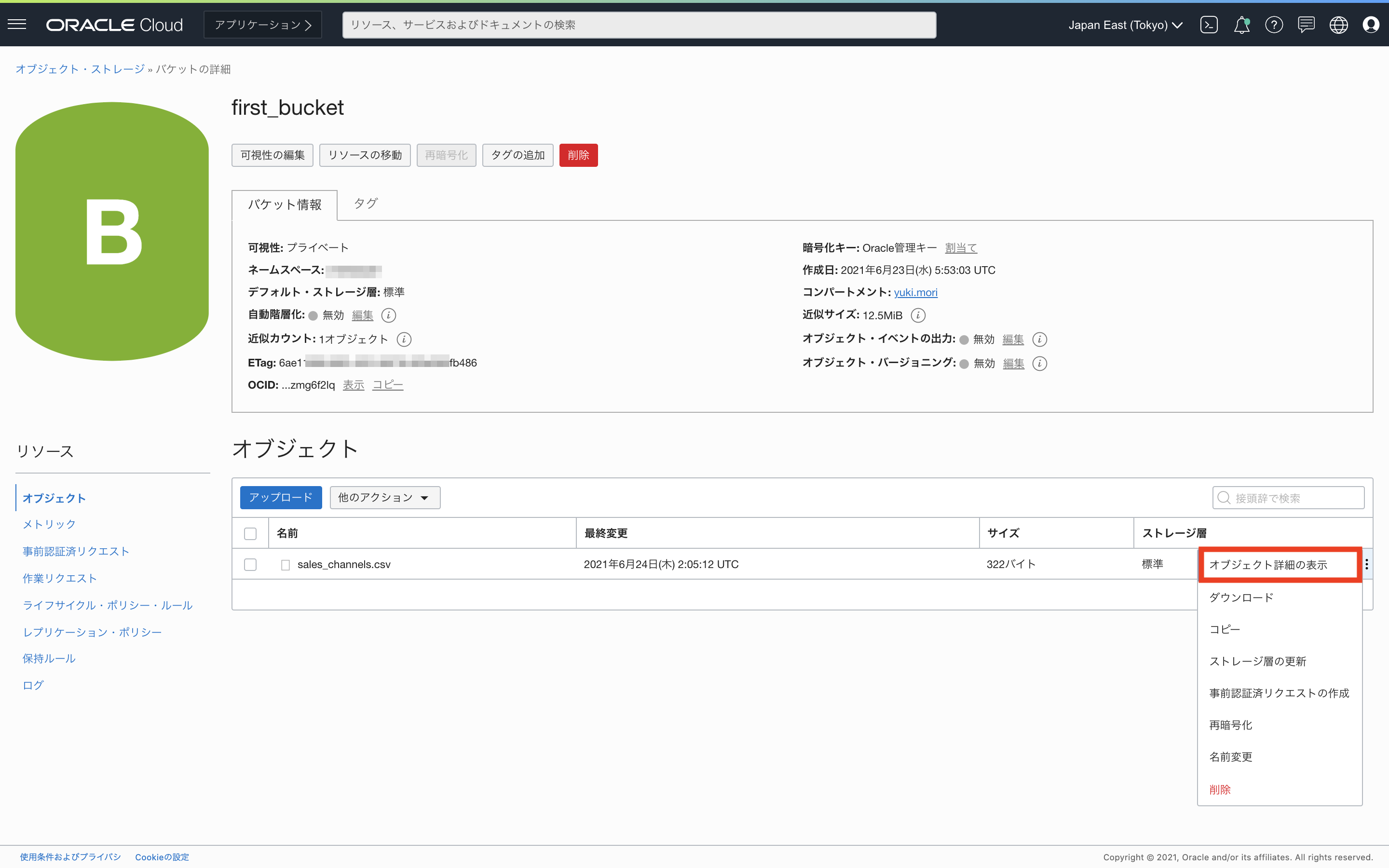Click the language globe icon
Image resolution: width=1389 pixels, height=868 pixels.
(1338, 25)
